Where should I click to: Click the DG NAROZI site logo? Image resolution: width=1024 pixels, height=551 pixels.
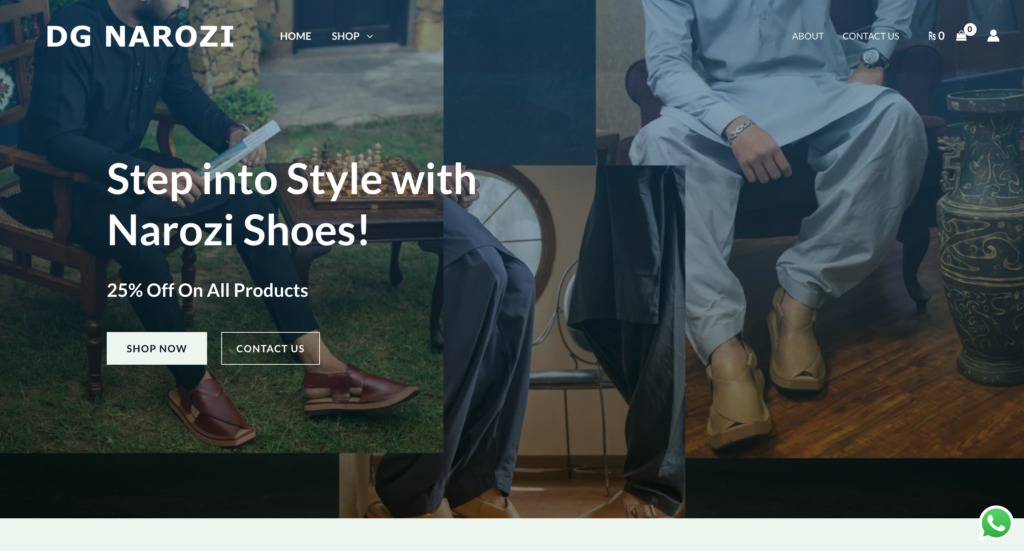point(140,37)
